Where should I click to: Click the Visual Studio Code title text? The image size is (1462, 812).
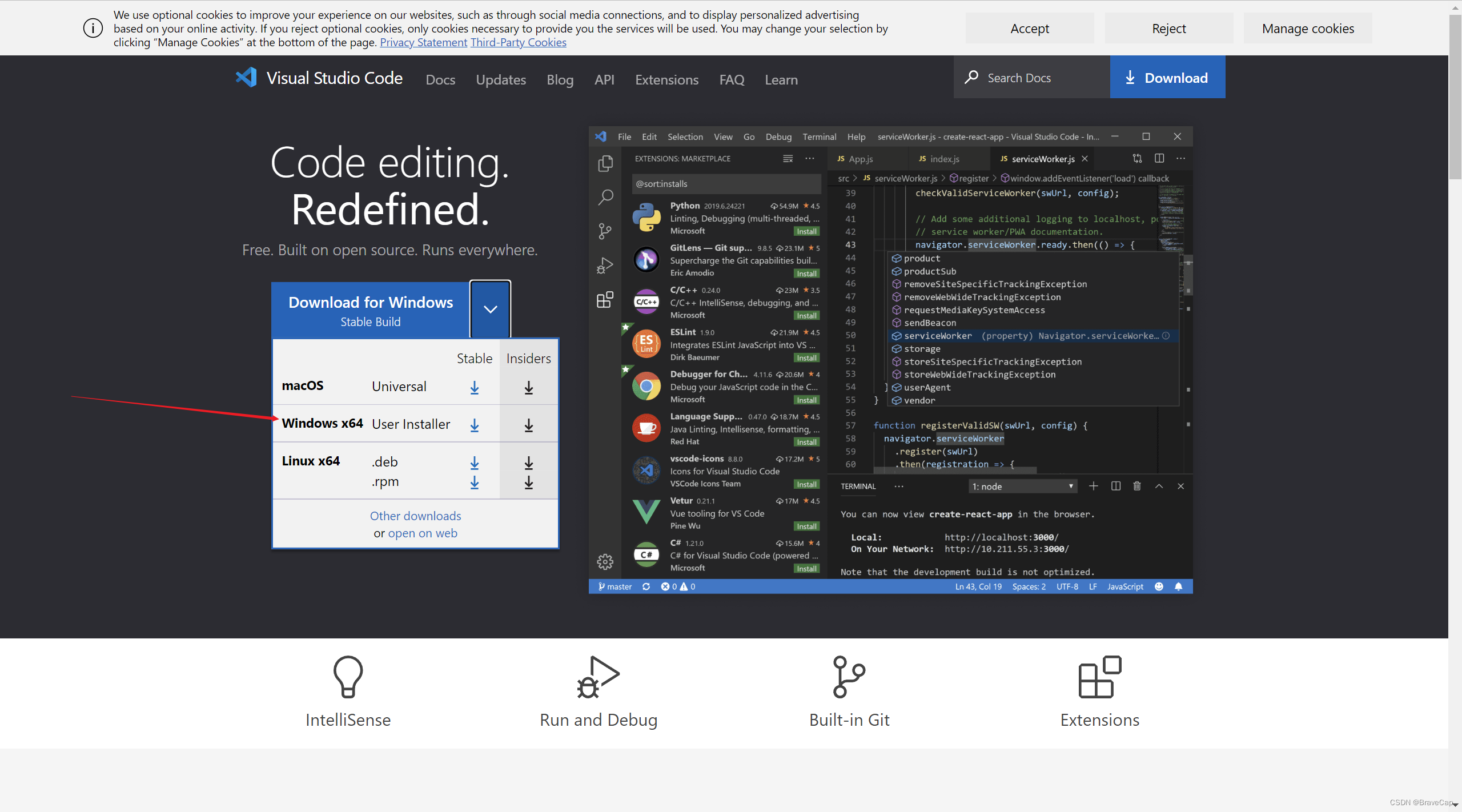pyautogui.click(x=334, y=78)
